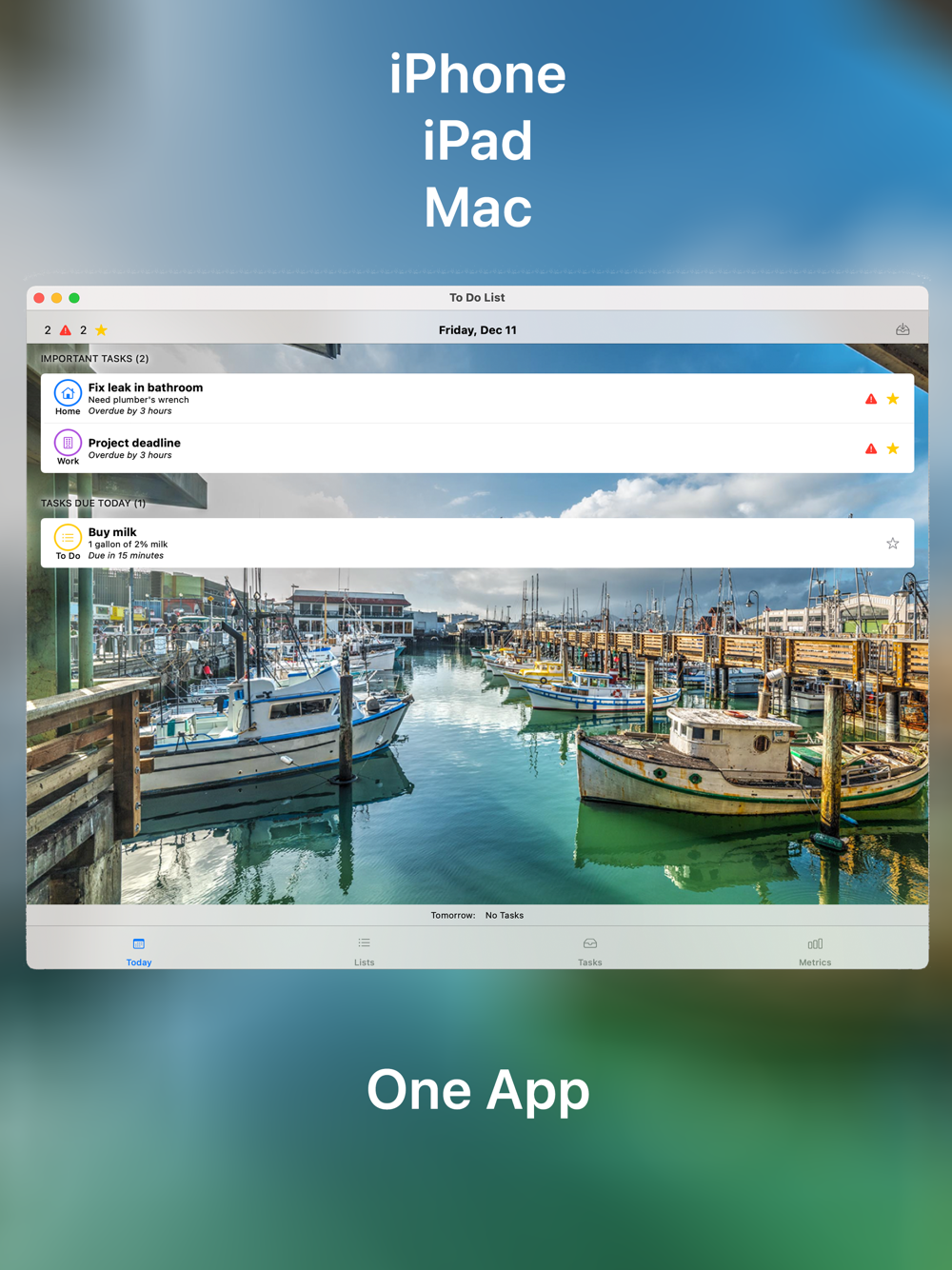The image size is (952, 1270).
Task: Switch to the Lists tab
Action: pyautogui.click(x=364, y=950)
